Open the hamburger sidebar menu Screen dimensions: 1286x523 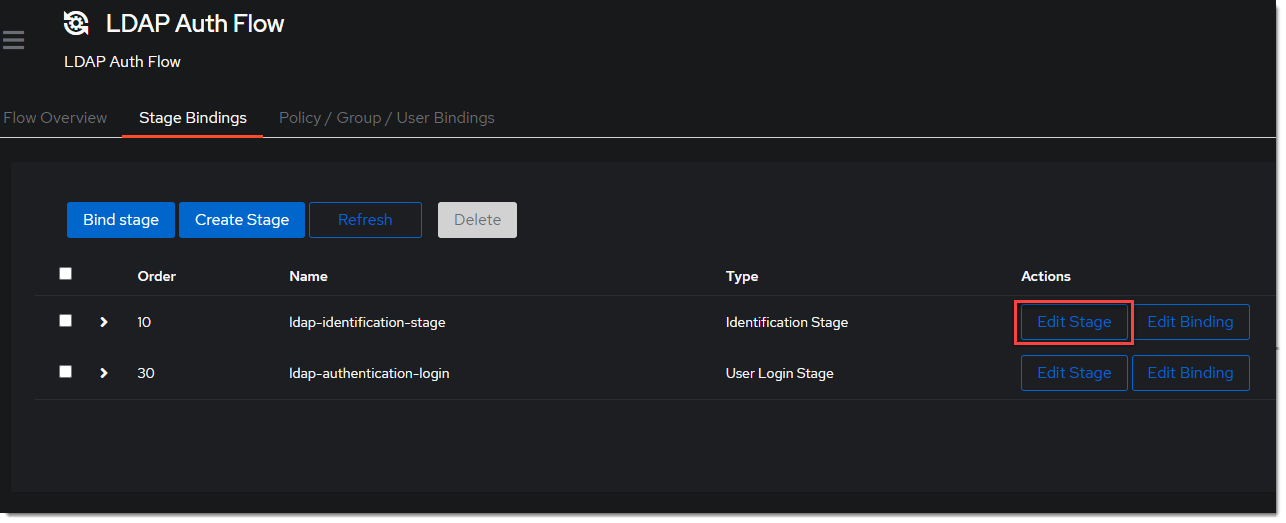pyautogui.click(x=13, y=40)
